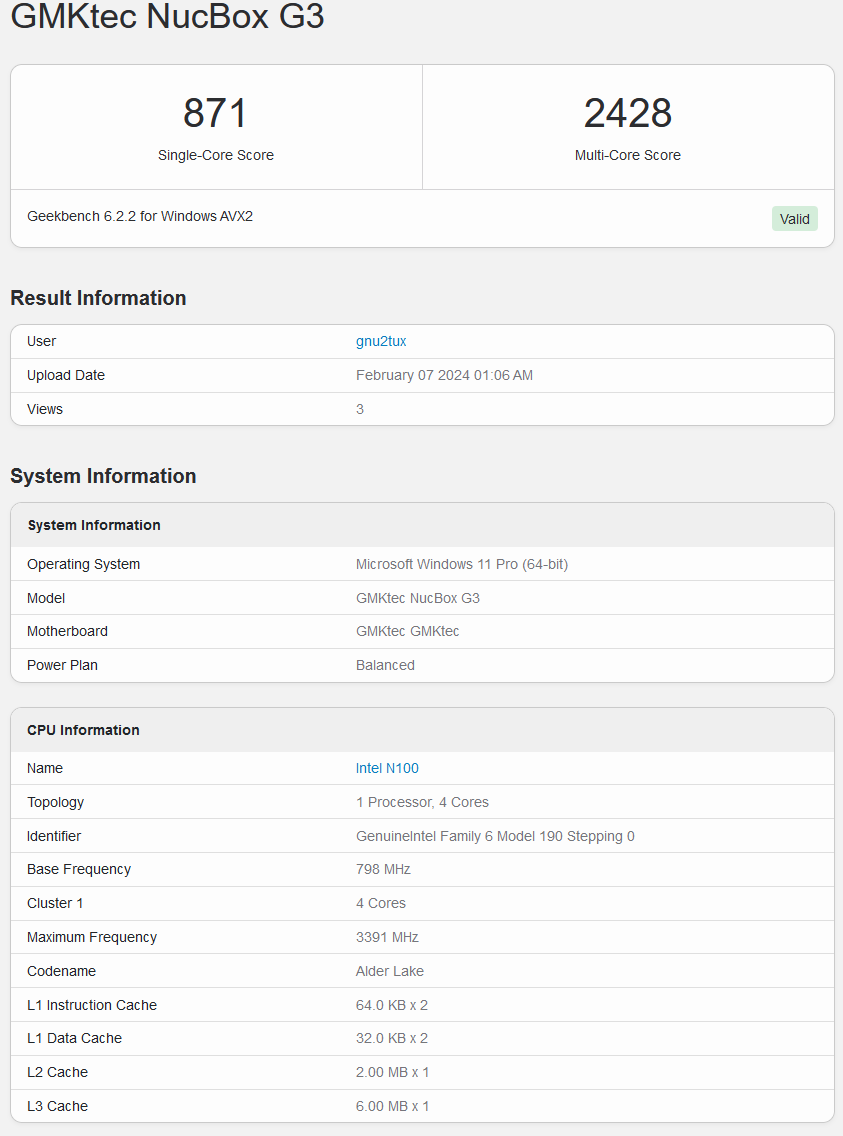Screen dimensions: 843x1136
Task: Click the Result Information heading
Action: pyautogui.click(x=98, y=298)
